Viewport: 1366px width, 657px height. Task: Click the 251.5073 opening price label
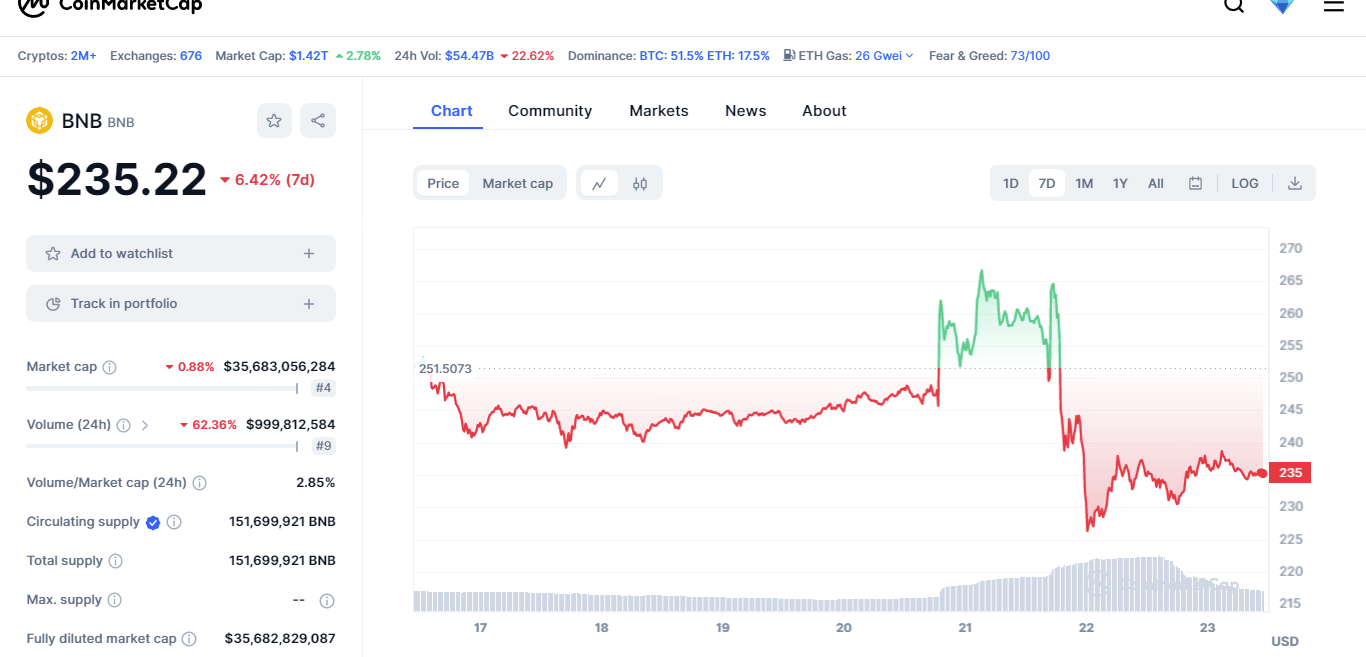445,369
